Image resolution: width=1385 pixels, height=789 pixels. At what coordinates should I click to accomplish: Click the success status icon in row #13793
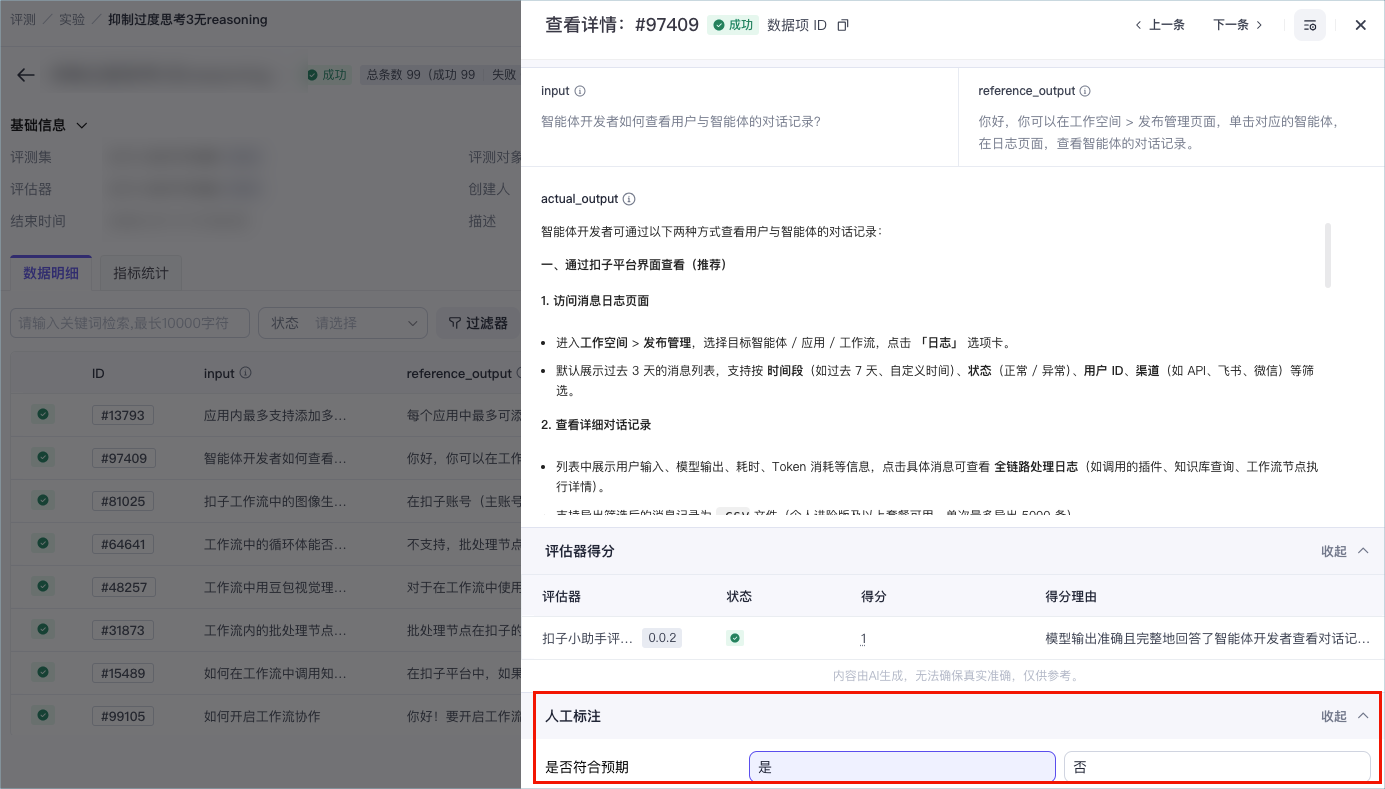43,413
